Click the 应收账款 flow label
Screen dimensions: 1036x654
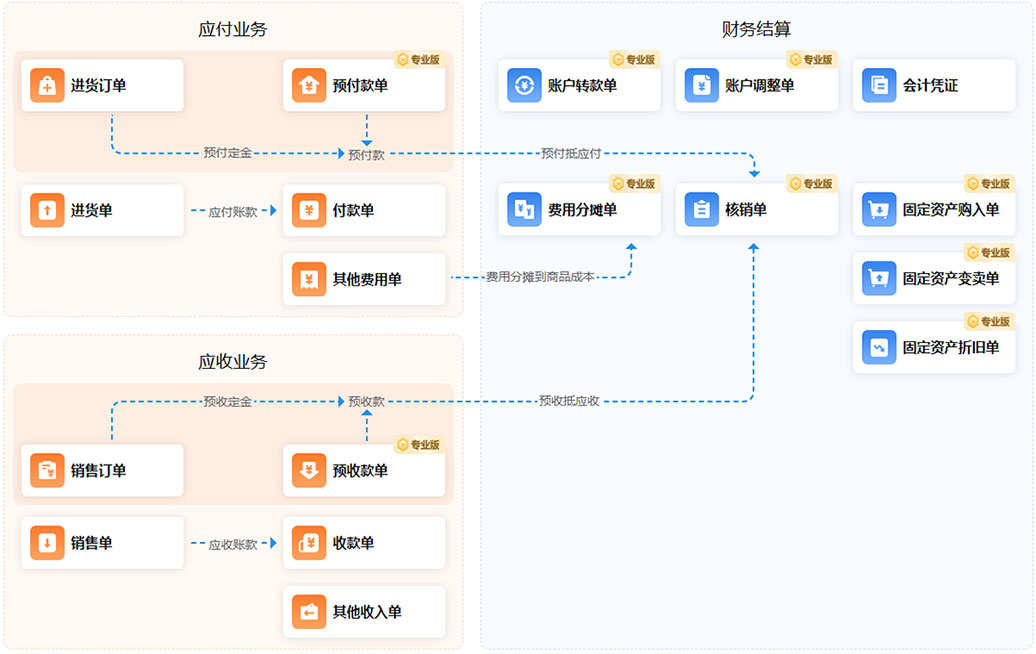(233, 544)
